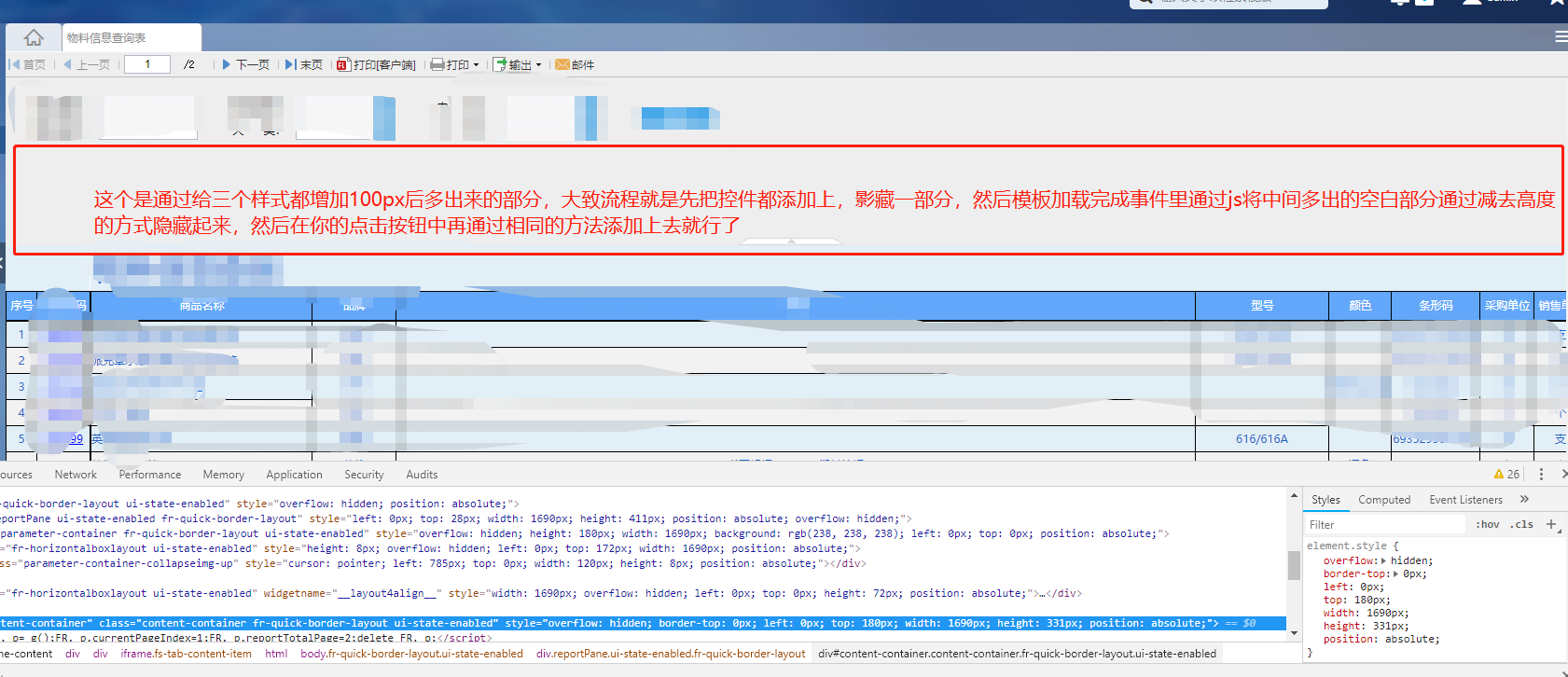Select the highlighted content-container DOM node

(x=644, y=623)
